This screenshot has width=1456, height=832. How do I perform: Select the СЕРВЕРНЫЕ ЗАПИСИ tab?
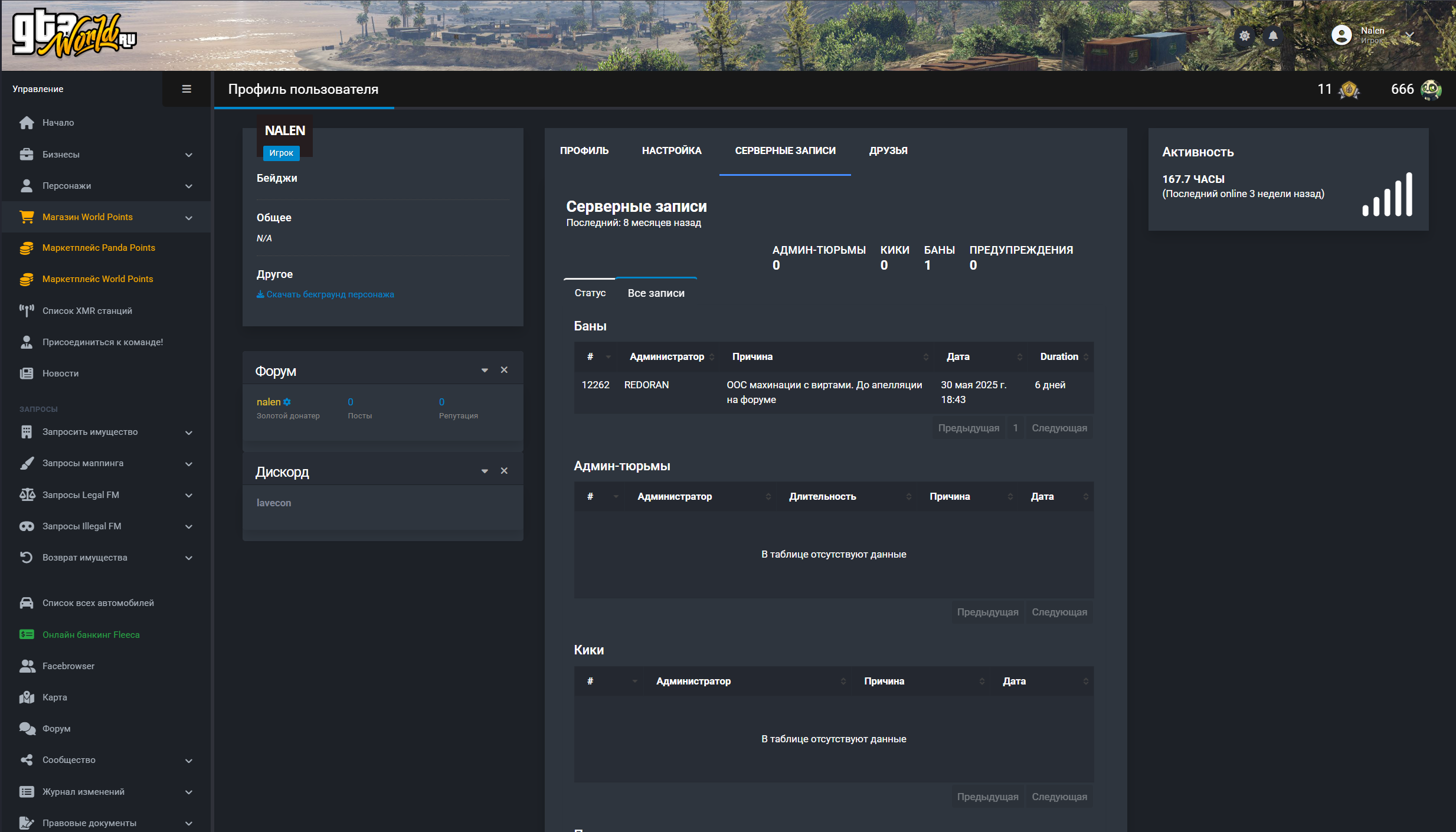pos(785,150)
